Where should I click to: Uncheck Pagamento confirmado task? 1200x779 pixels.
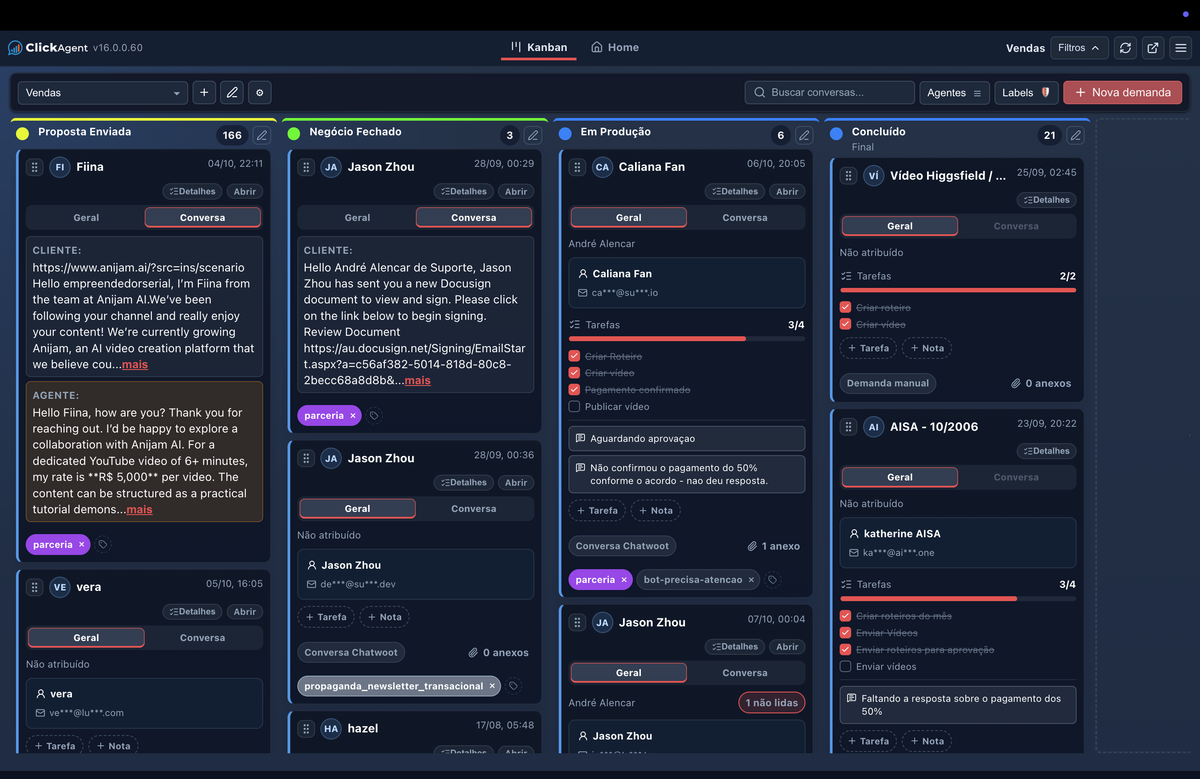click(574, 390)
